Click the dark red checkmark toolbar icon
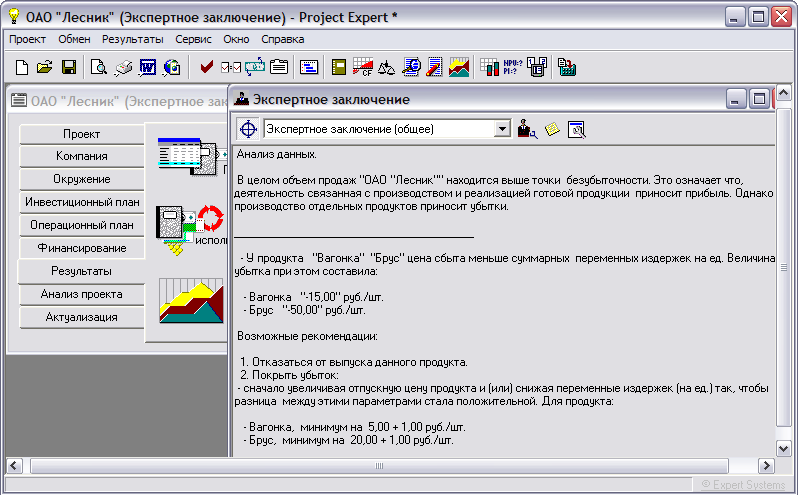This screenshot has width=798, height=495. tap(207, 67)
